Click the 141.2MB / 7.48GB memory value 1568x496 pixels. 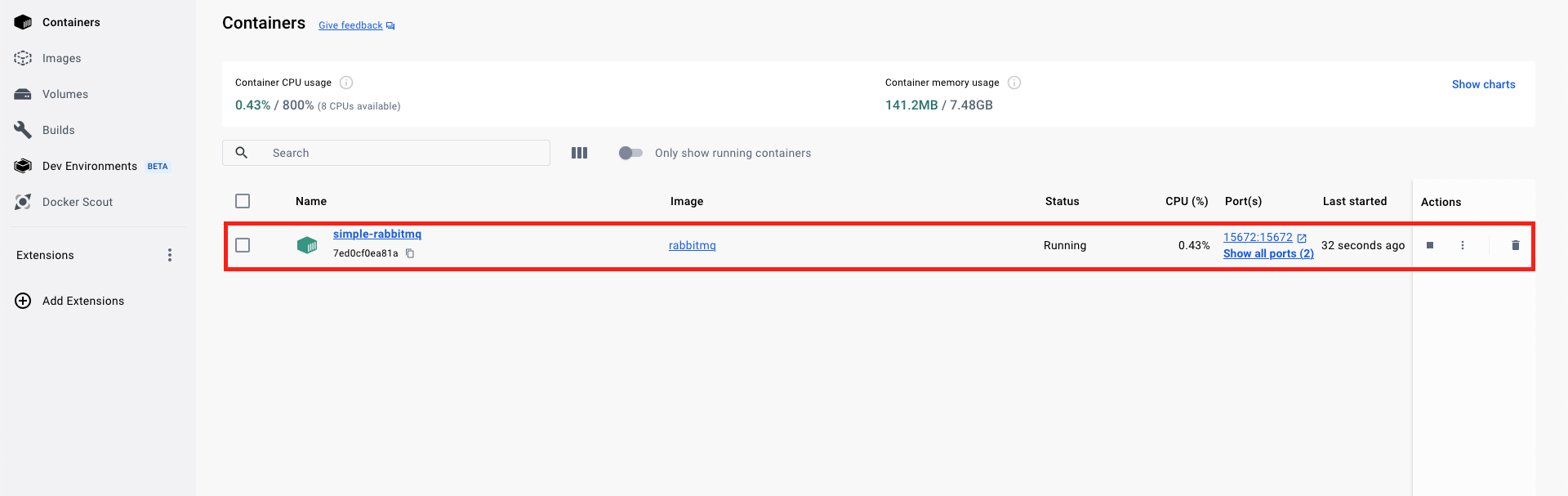(939, 105)
